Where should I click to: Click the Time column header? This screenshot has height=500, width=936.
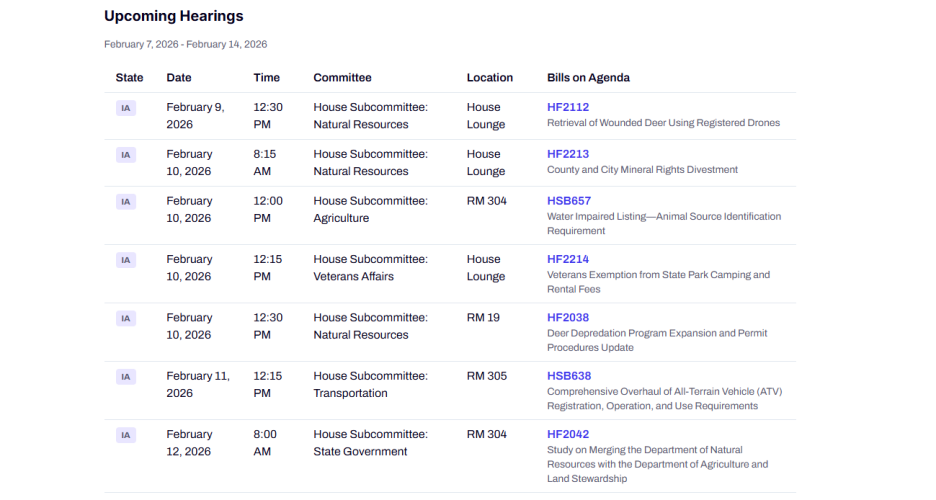(266, 78)
